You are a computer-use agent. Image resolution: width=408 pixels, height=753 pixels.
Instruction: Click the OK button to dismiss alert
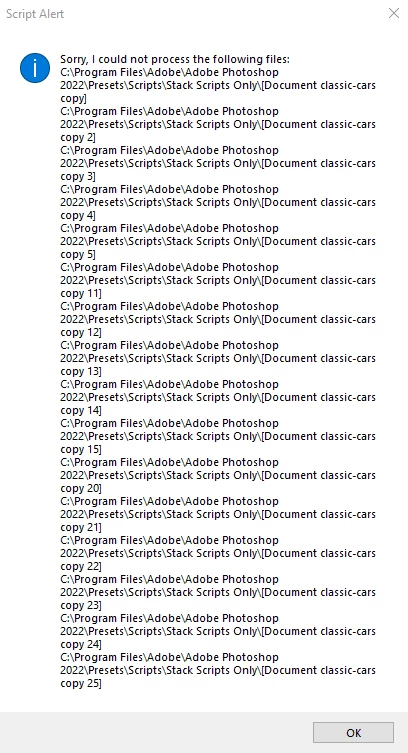(x=353, y=732)
